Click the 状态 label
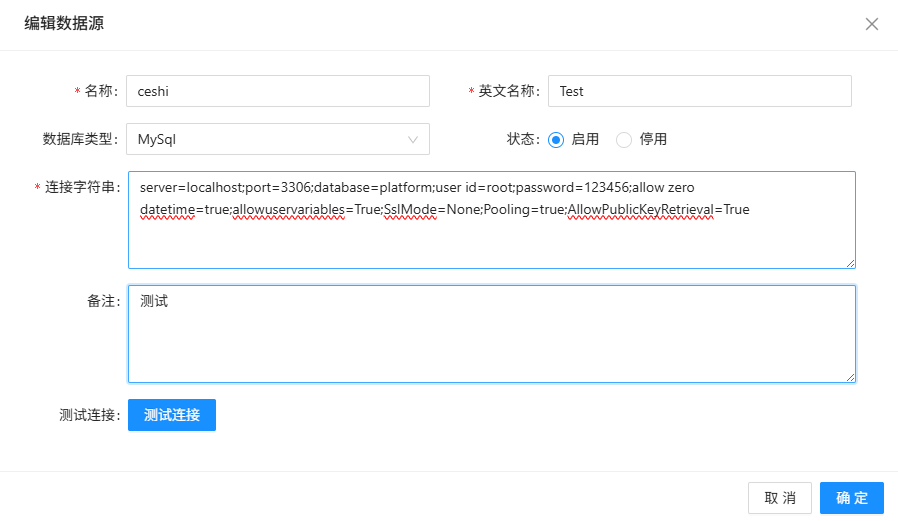The width and height of the screenshot is (898, 521). (x=523, y=139)
